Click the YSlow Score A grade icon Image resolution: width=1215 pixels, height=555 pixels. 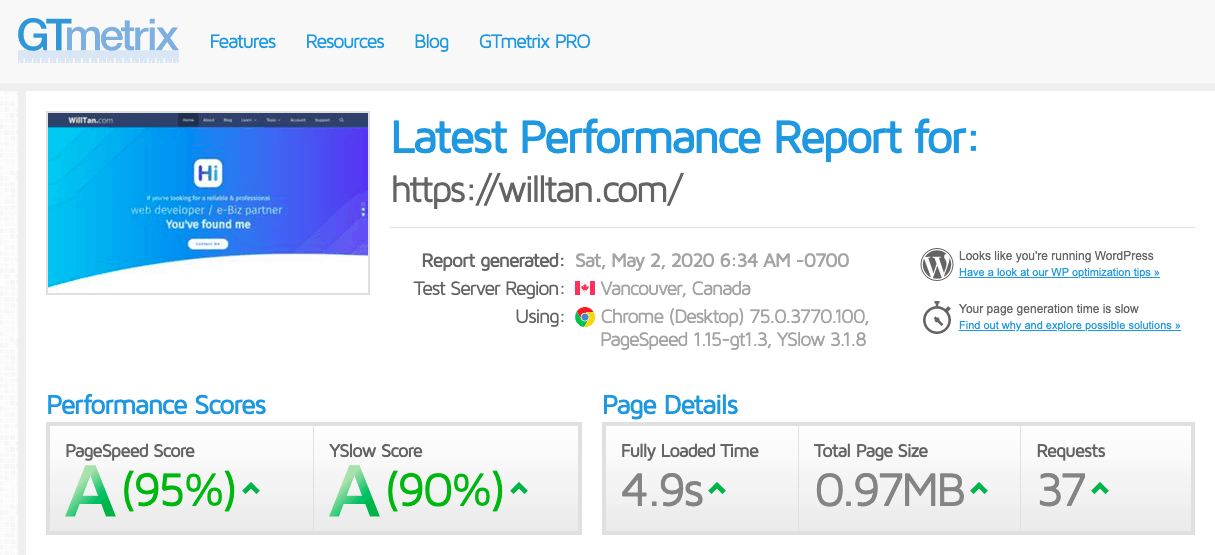coord(355,491)
